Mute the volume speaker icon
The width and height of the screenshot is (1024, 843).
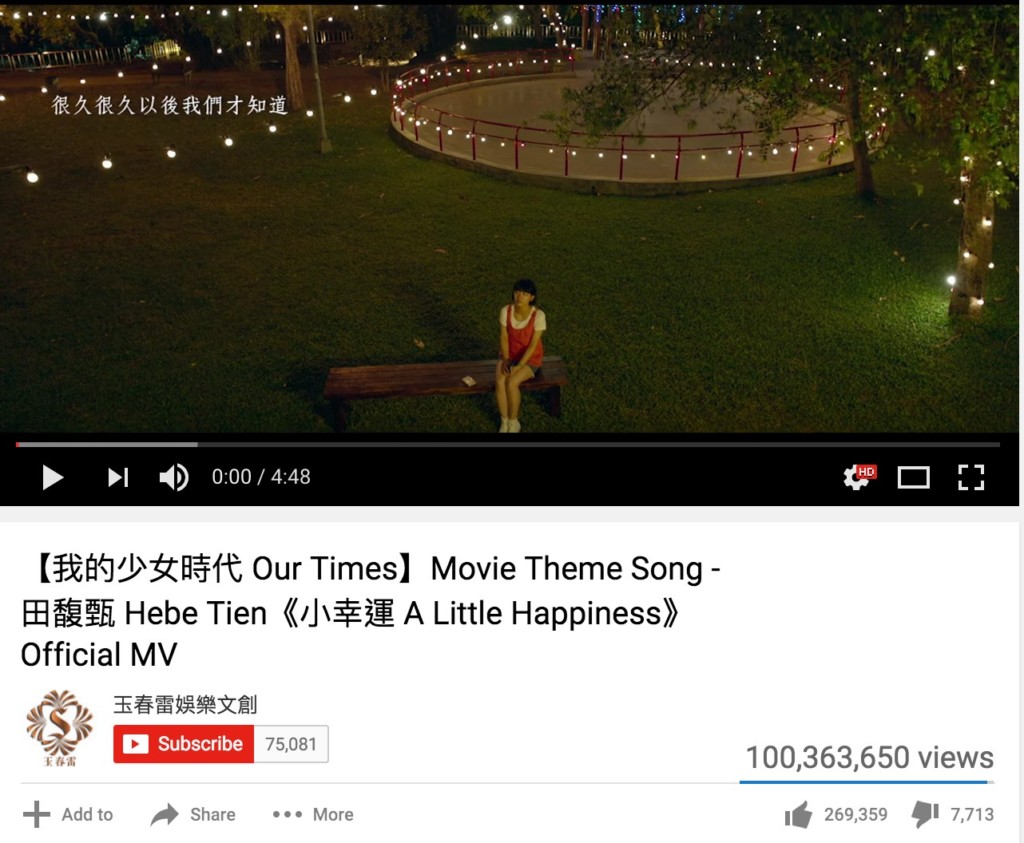coord(174,477)
